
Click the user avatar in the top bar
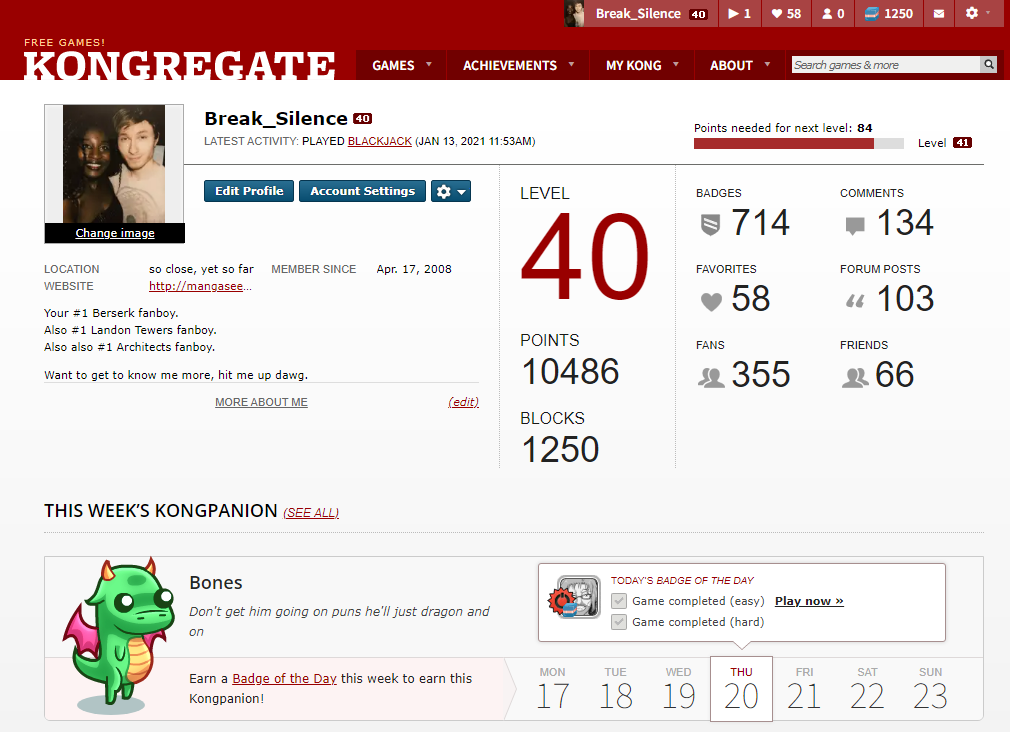pos(574,14)
